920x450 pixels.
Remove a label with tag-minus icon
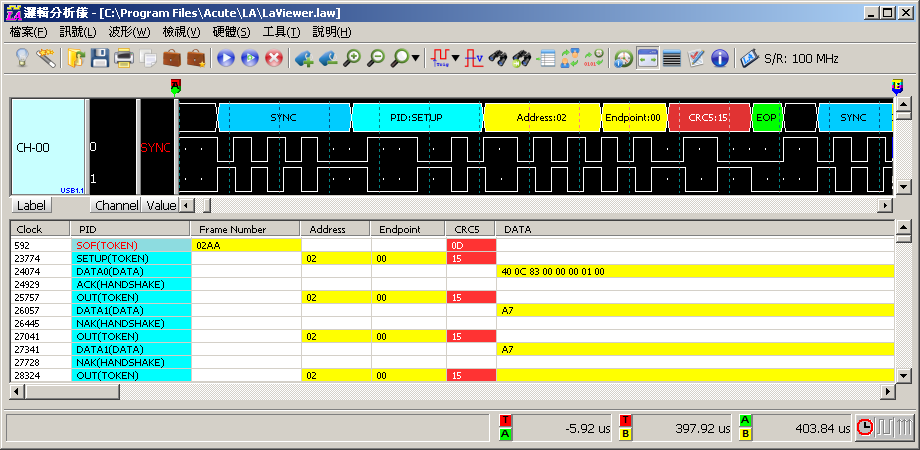click(x=328, y=58)
